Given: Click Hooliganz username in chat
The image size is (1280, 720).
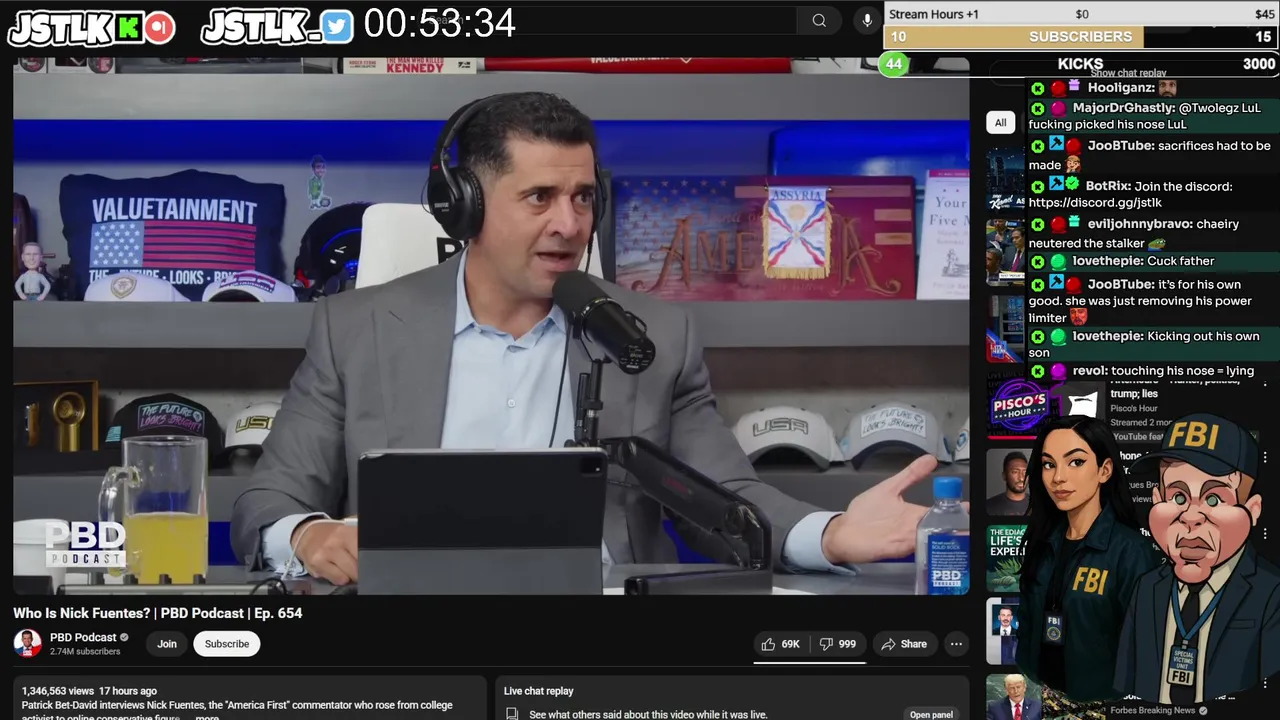Looking at the screenshot, I should click(x=1121, y=88).
